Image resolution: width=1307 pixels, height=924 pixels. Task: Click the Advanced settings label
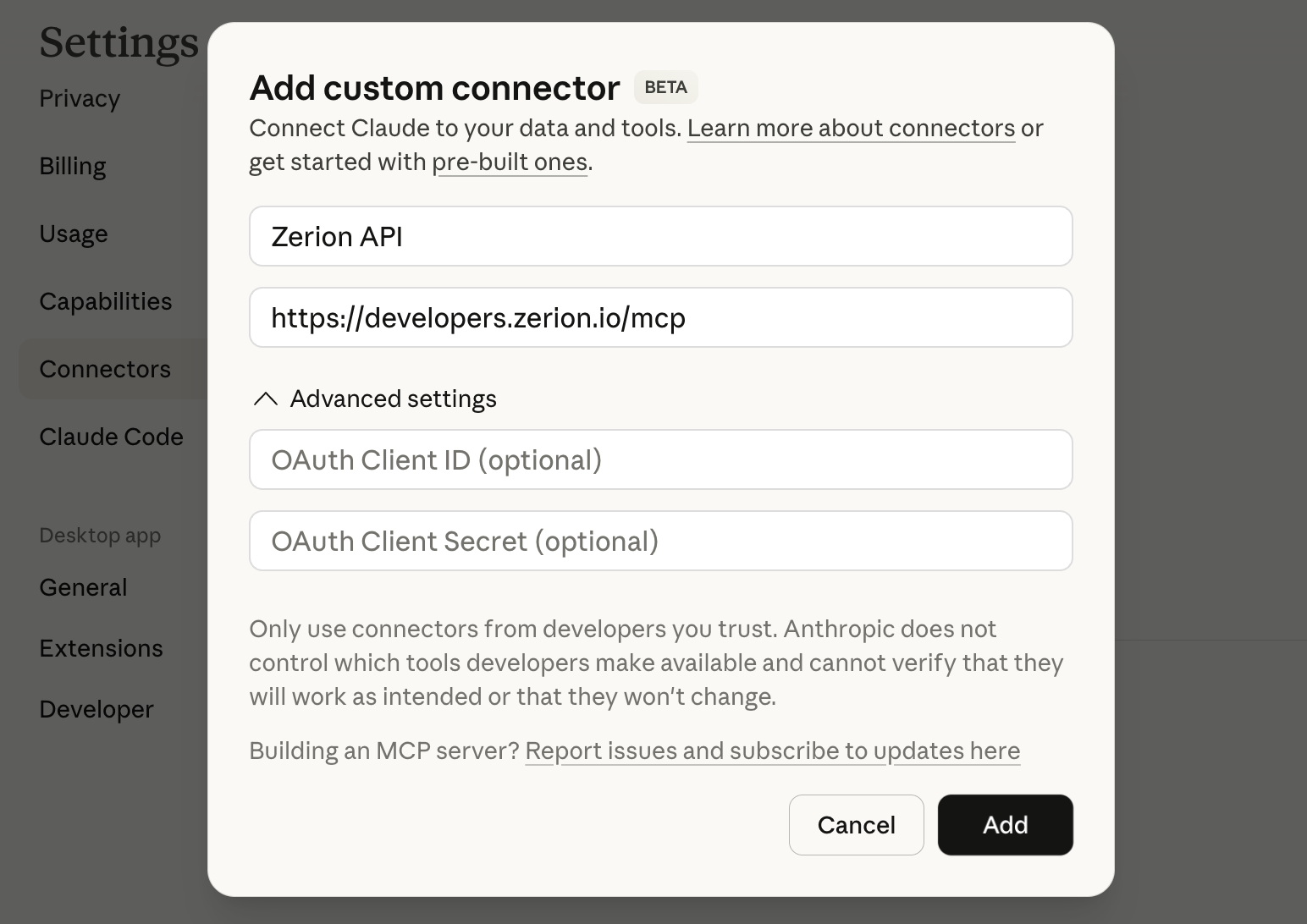point(393,399)
